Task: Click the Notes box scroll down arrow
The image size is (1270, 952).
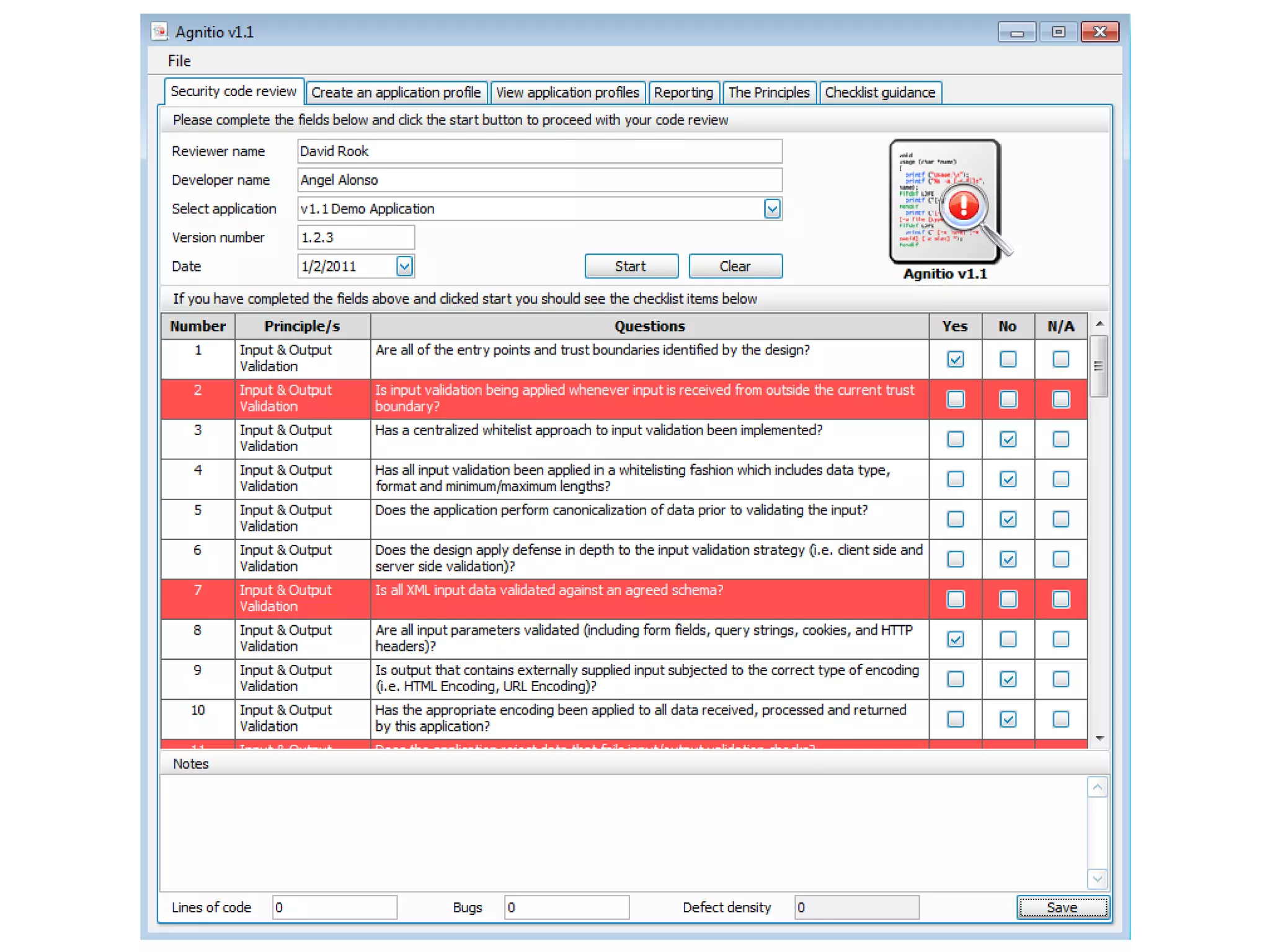Action: point(1097,878)
